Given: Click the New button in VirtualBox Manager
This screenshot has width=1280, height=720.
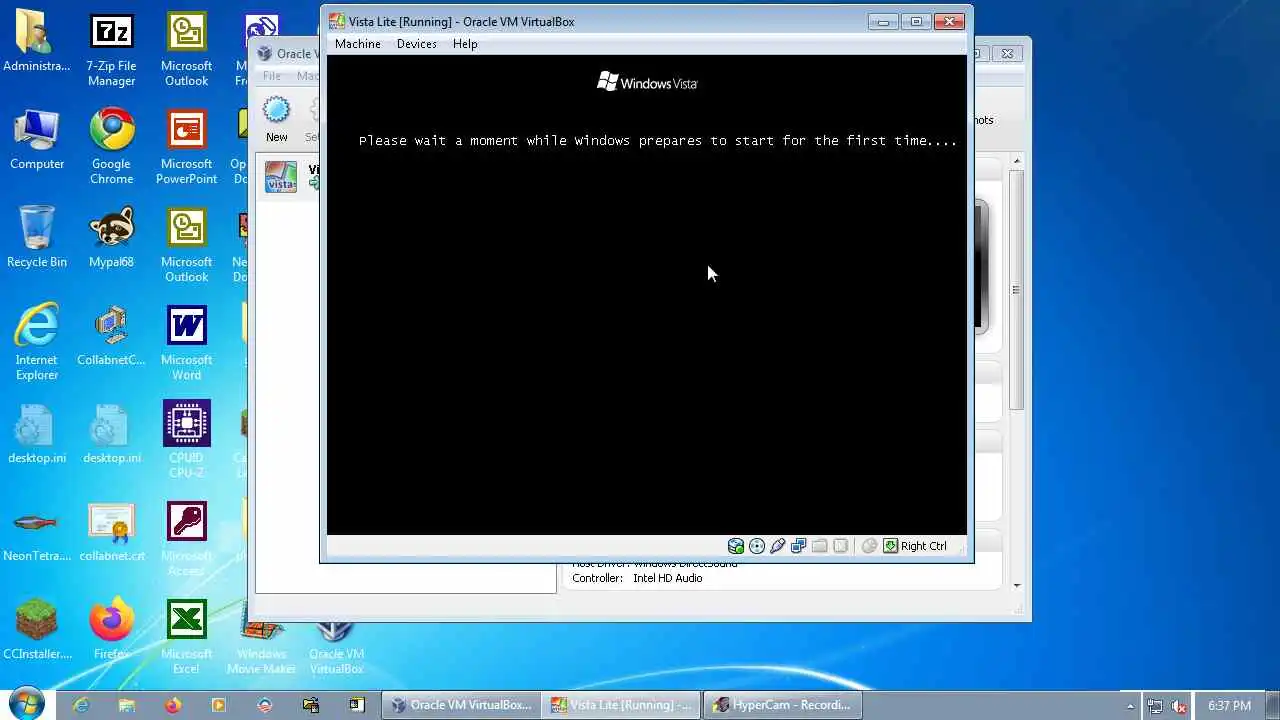Looking at the screenshot, I should [277, 119].
